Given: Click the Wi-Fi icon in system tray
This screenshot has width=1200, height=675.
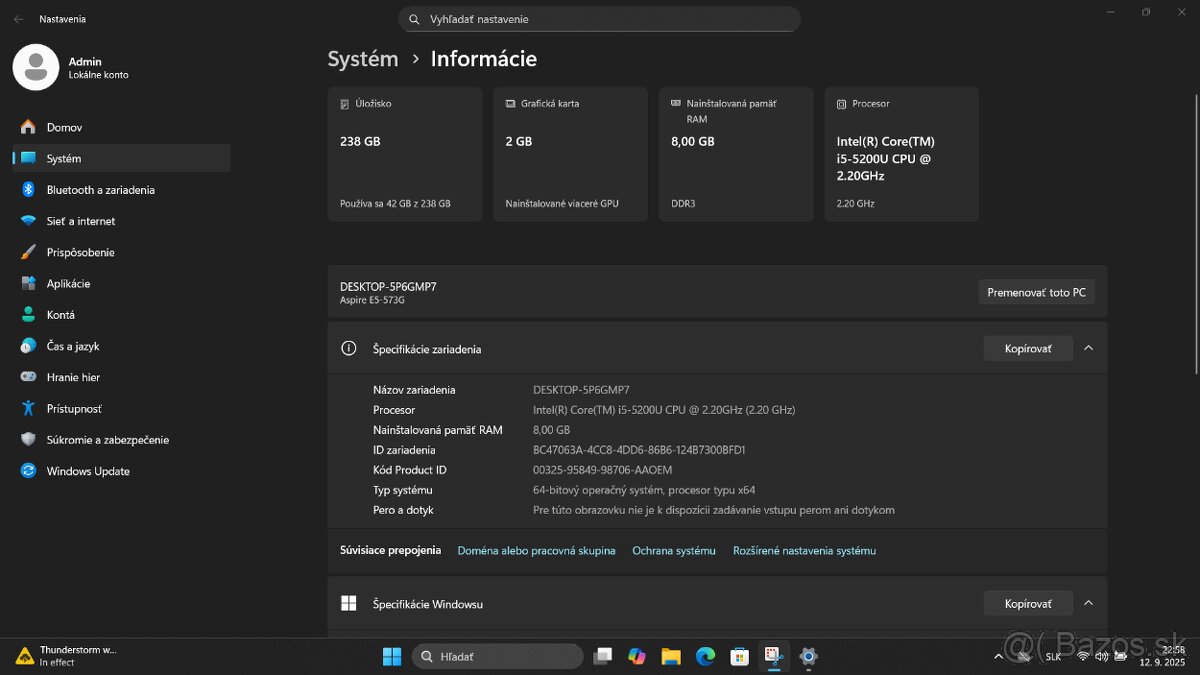Looking at the screenshot, I should (1083, 657).
